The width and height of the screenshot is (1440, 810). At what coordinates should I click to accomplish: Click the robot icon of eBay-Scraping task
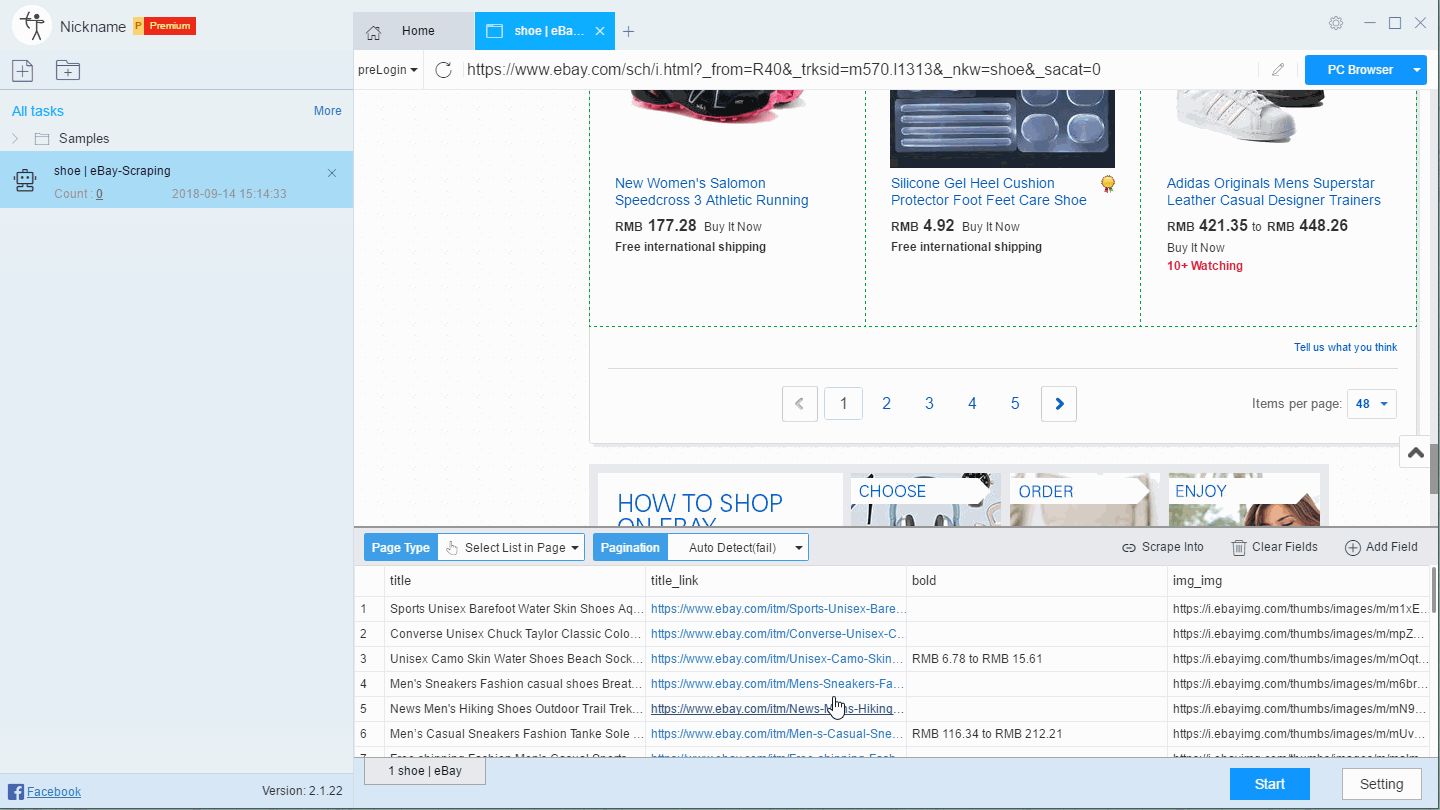[x=25, y=181]
